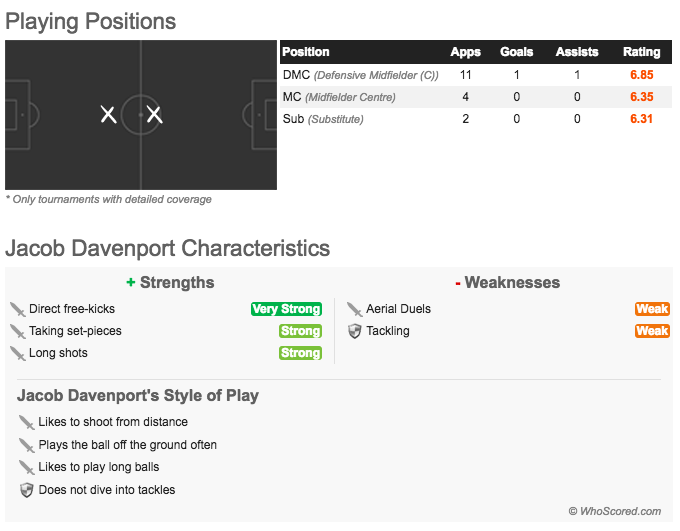Click sword icon beside Aerial Duels
The image size is (680, 531).
click(x=355, y=309)
